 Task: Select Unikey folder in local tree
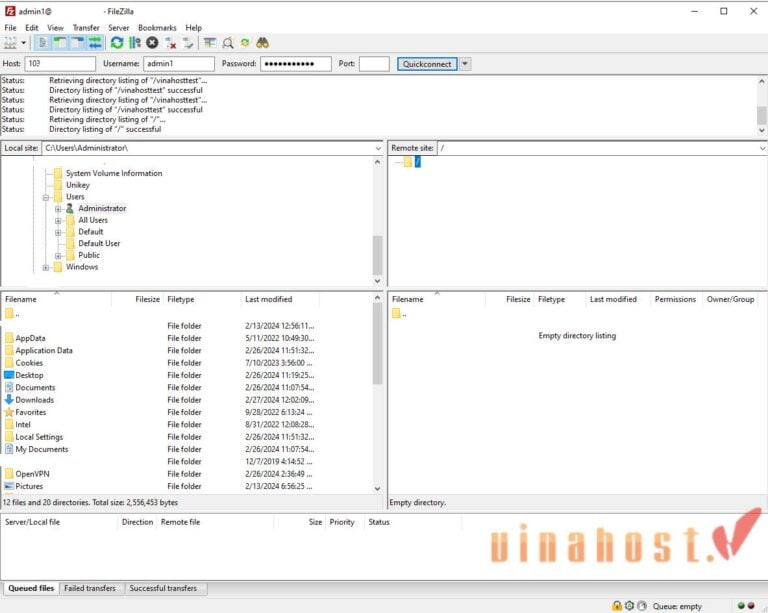[78, 185]
